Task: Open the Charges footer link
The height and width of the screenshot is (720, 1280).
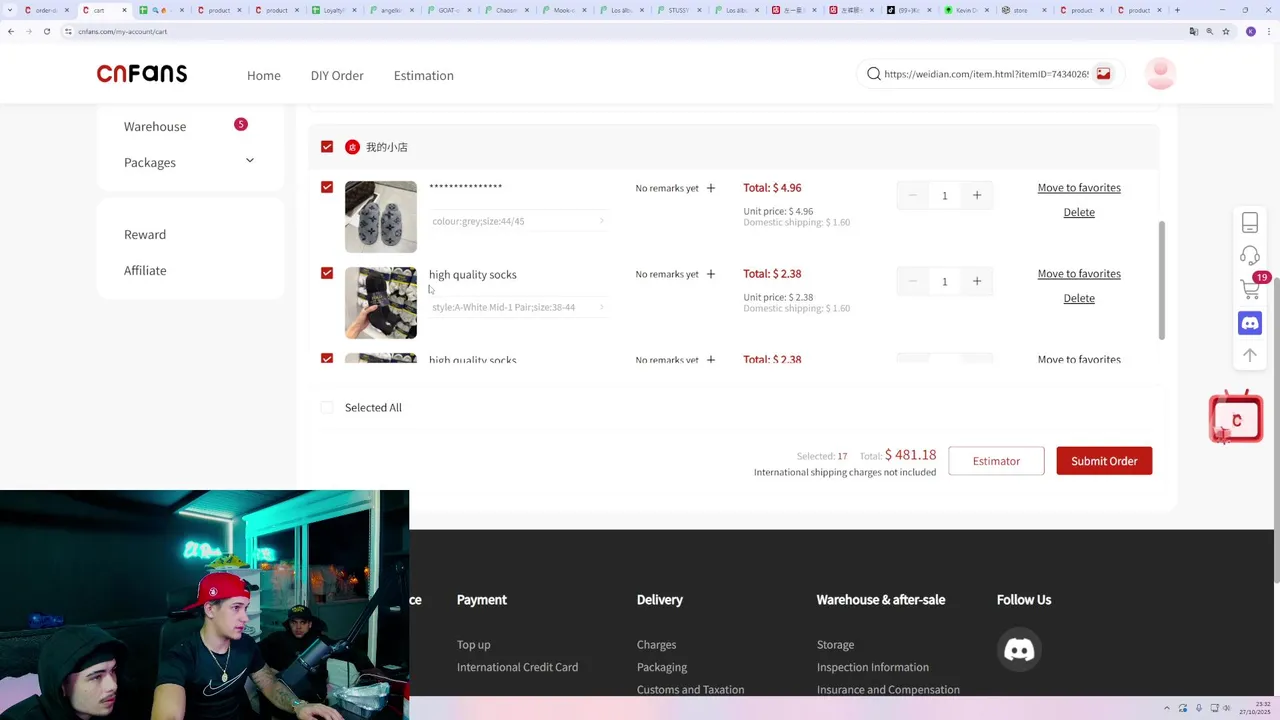Action: tap(656, 645)
